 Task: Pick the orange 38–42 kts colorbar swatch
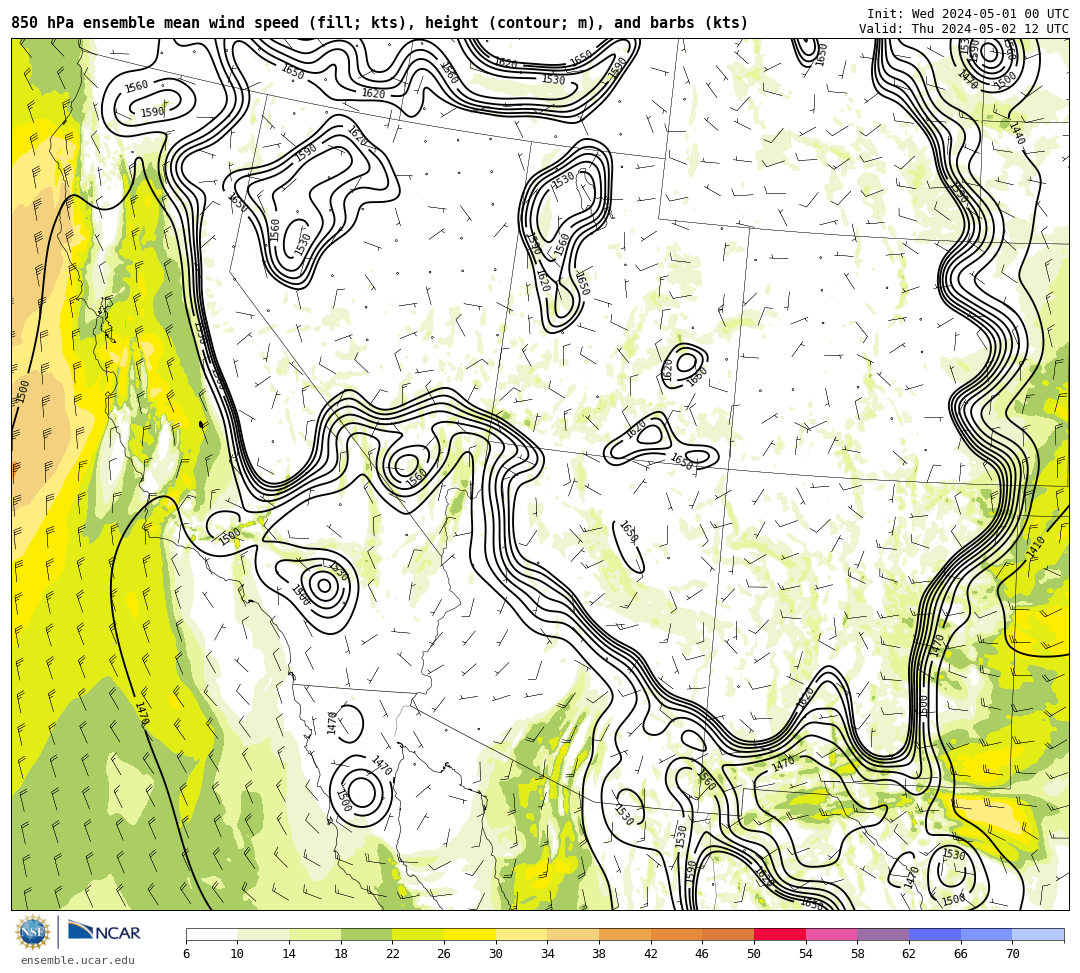point(625,934)
